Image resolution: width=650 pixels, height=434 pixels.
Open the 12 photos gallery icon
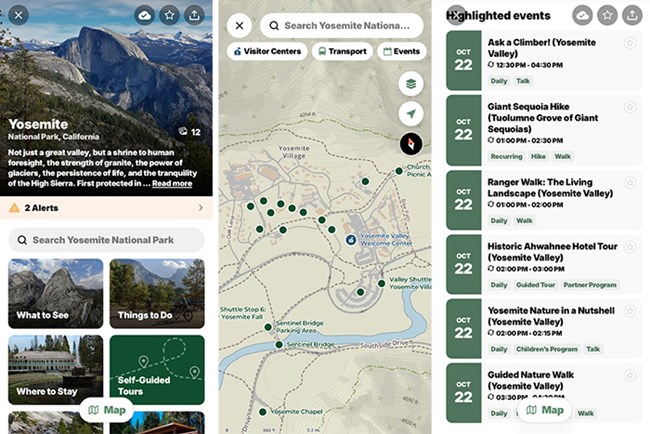click(189, 132)
